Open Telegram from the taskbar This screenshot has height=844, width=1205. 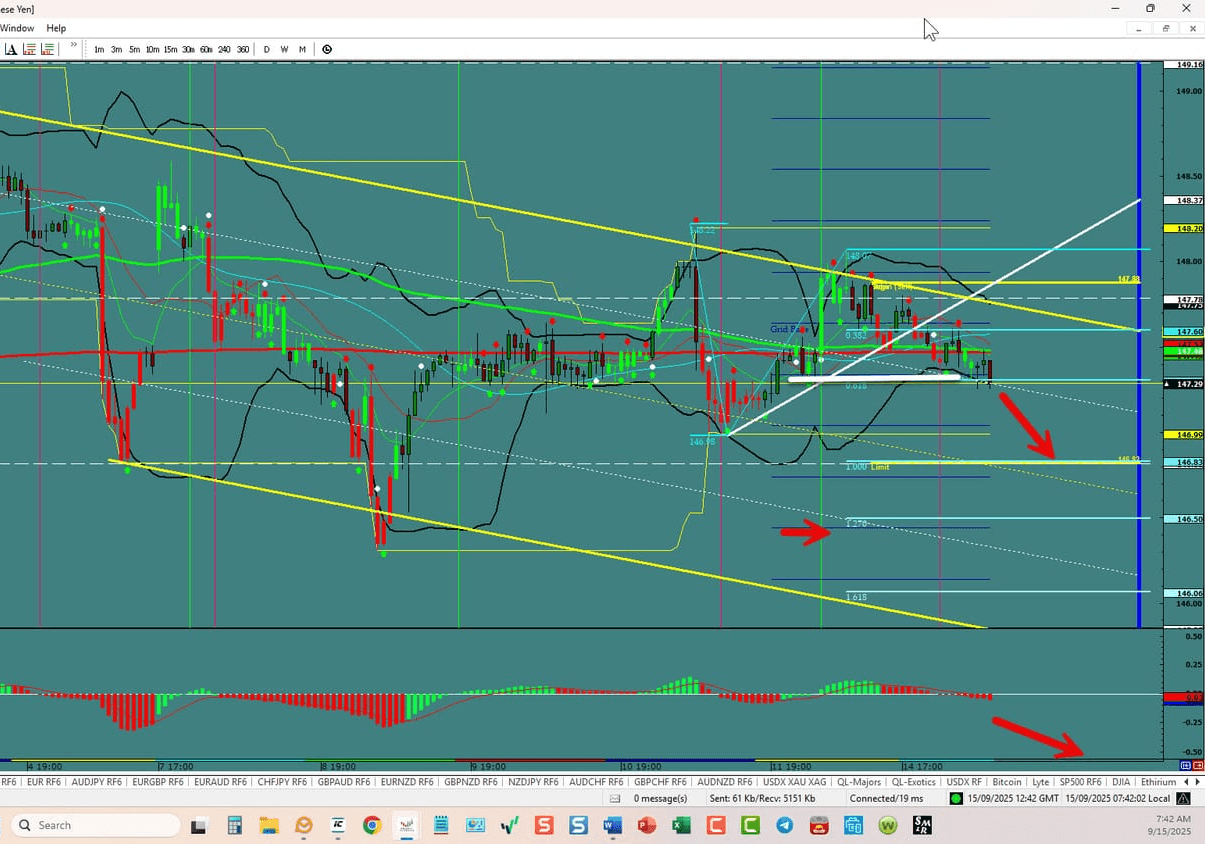point(784,825)
